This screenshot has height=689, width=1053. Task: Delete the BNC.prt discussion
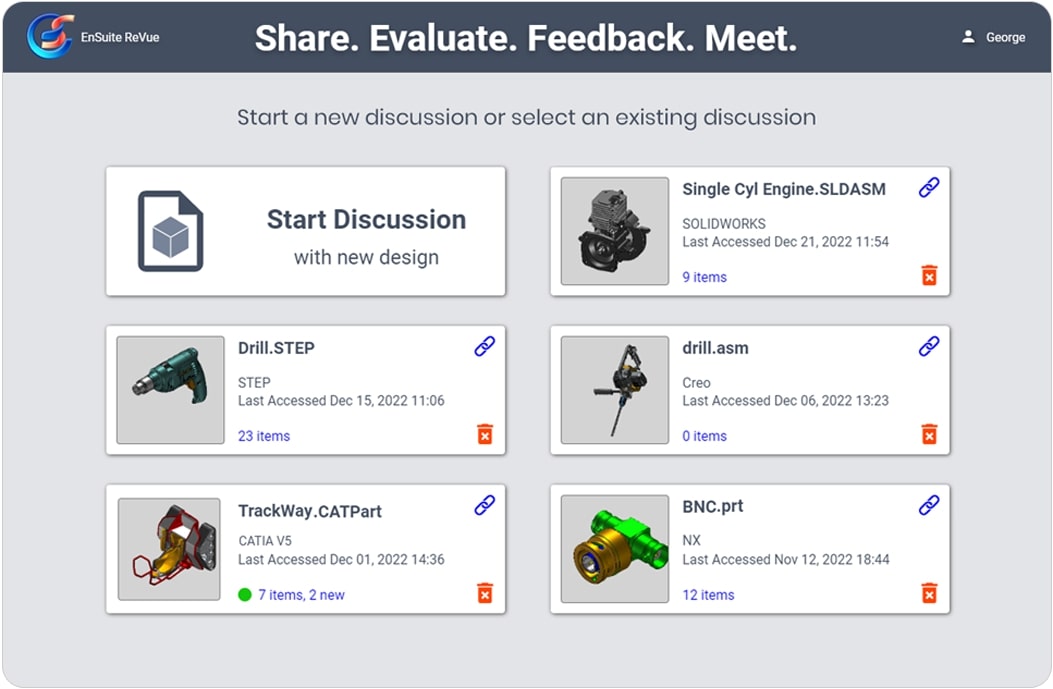pos(929,593)
